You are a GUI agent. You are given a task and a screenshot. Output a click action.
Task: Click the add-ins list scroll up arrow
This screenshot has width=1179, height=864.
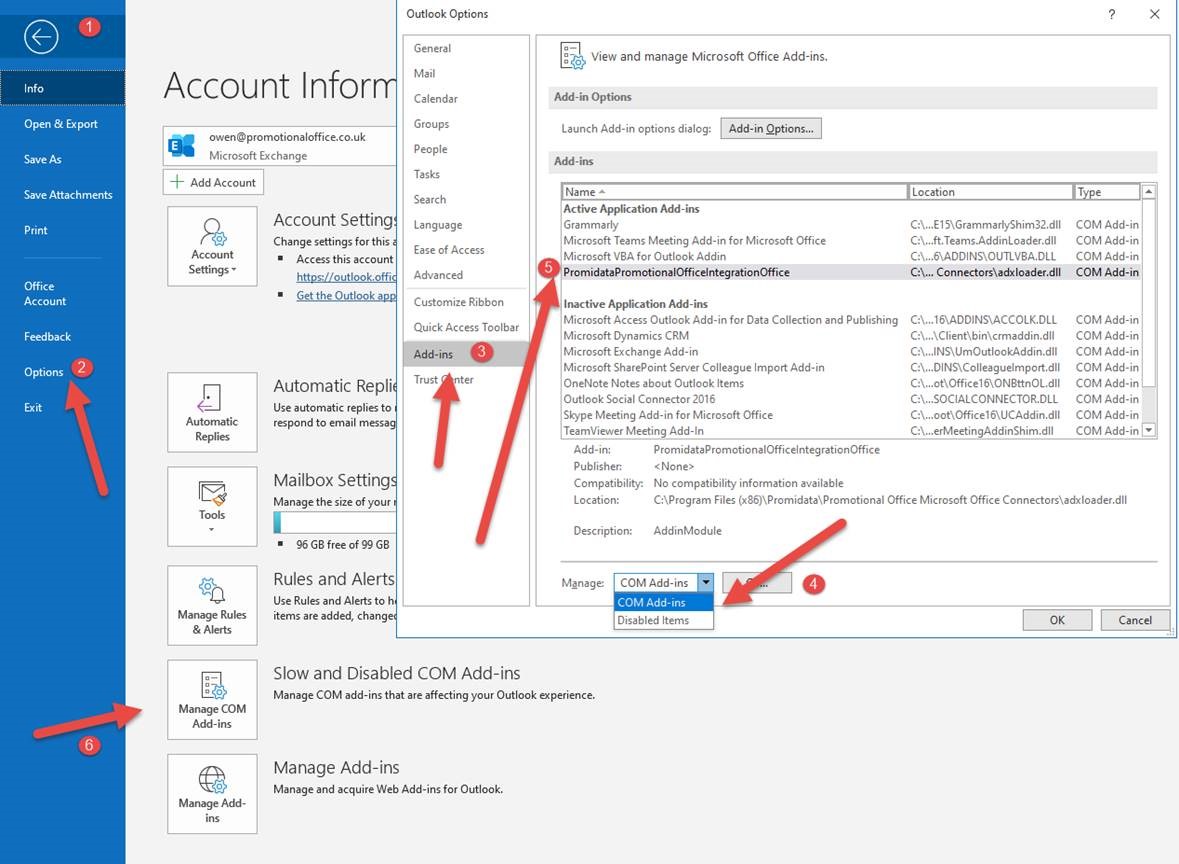click(x=1148, y=192)
